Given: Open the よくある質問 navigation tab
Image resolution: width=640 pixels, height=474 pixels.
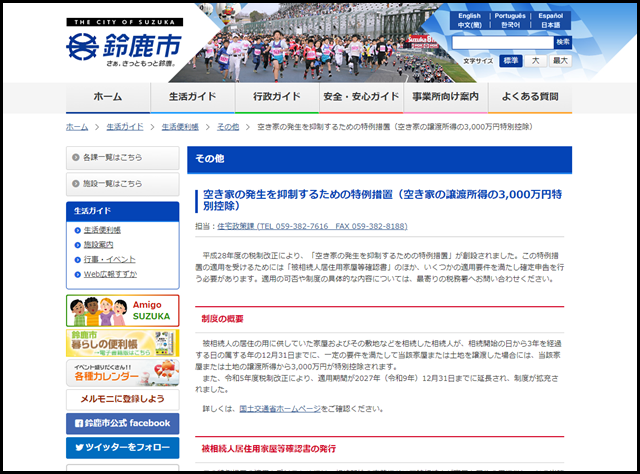Looking at the screenshot, I should tap(530, 98).
